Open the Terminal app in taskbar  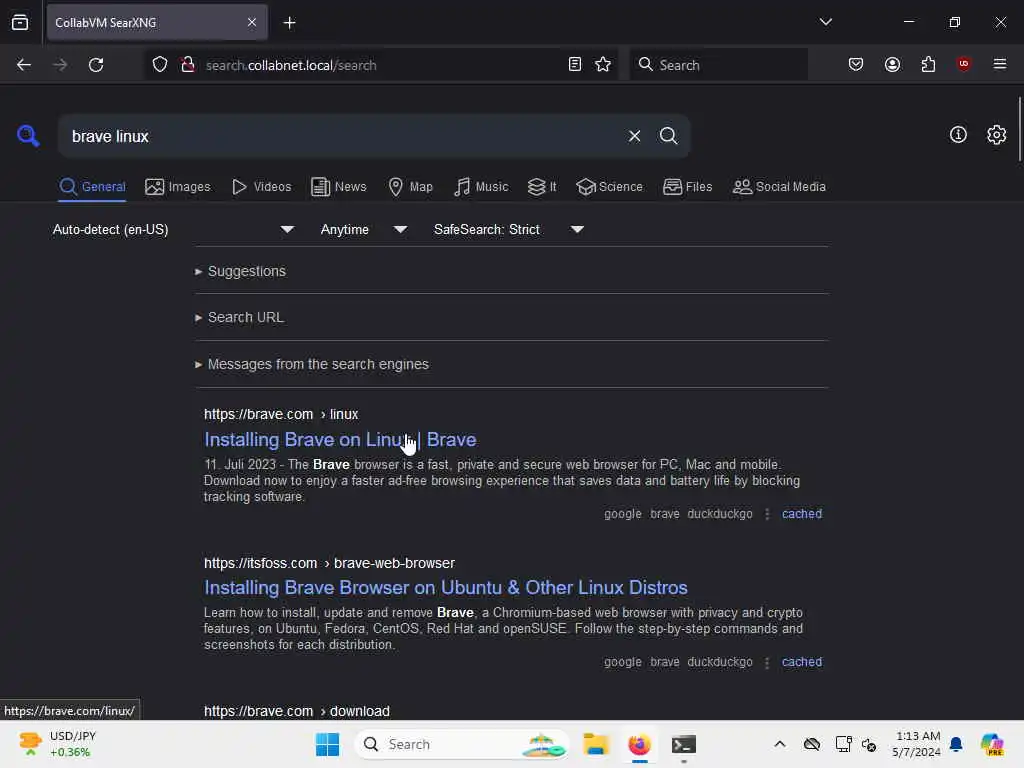(684, 744)
